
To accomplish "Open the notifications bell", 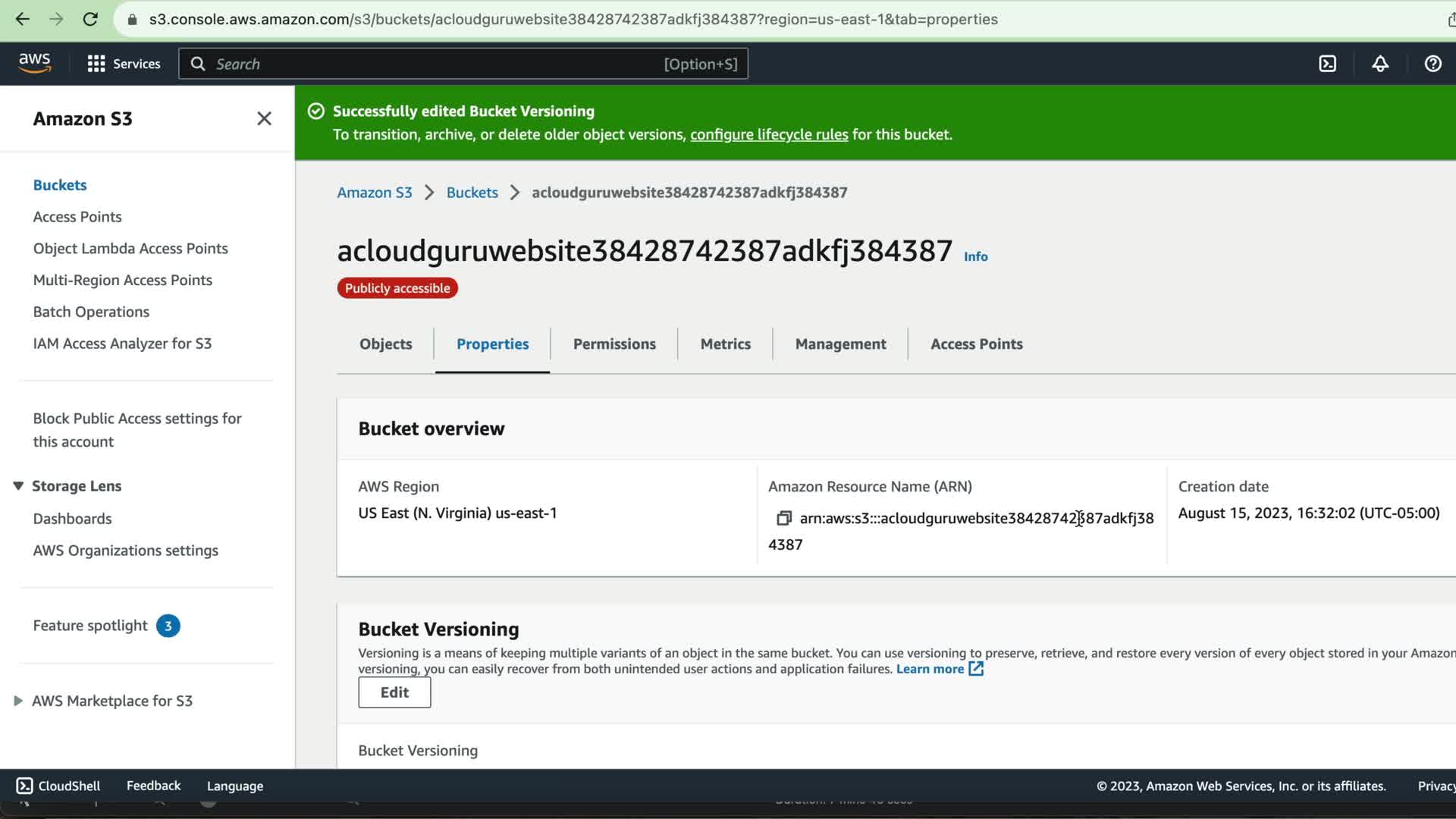I will coord(1380,64).
